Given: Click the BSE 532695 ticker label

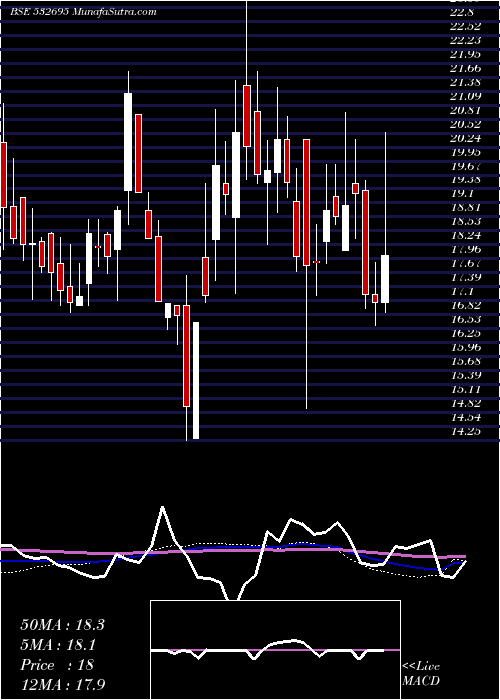Looking at the screenshot, I should [x=38, y=12].
